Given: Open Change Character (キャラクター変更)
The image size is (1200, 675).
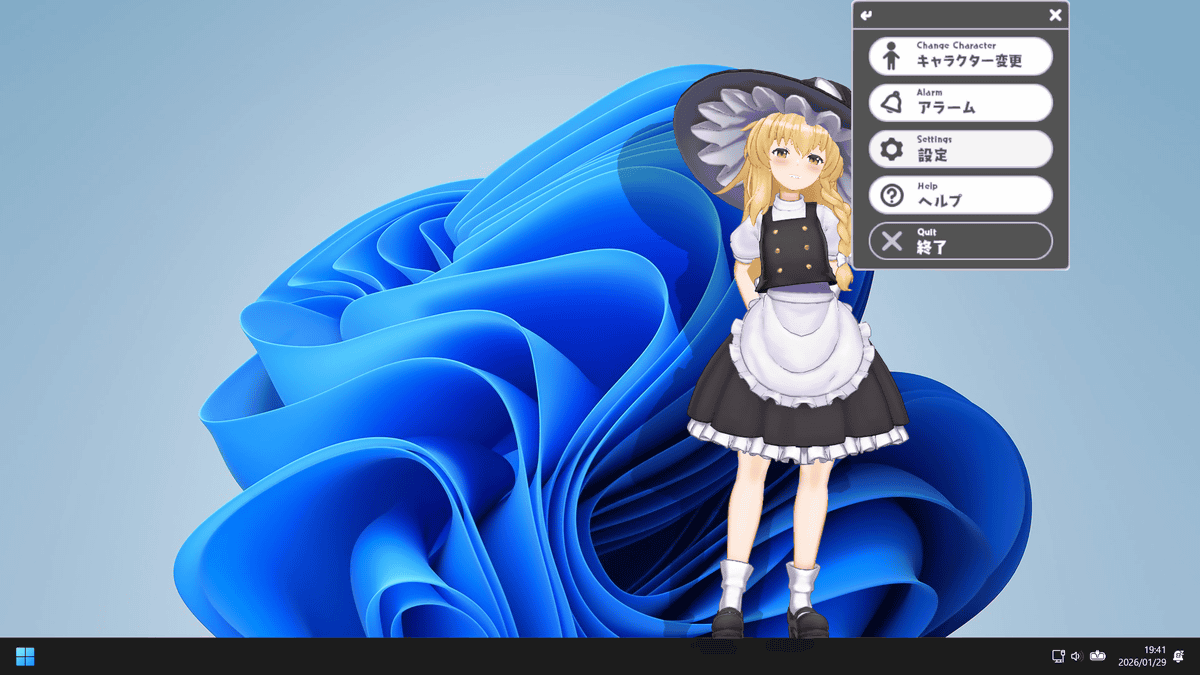Looking at the screenshot, I should coord(970,56).
